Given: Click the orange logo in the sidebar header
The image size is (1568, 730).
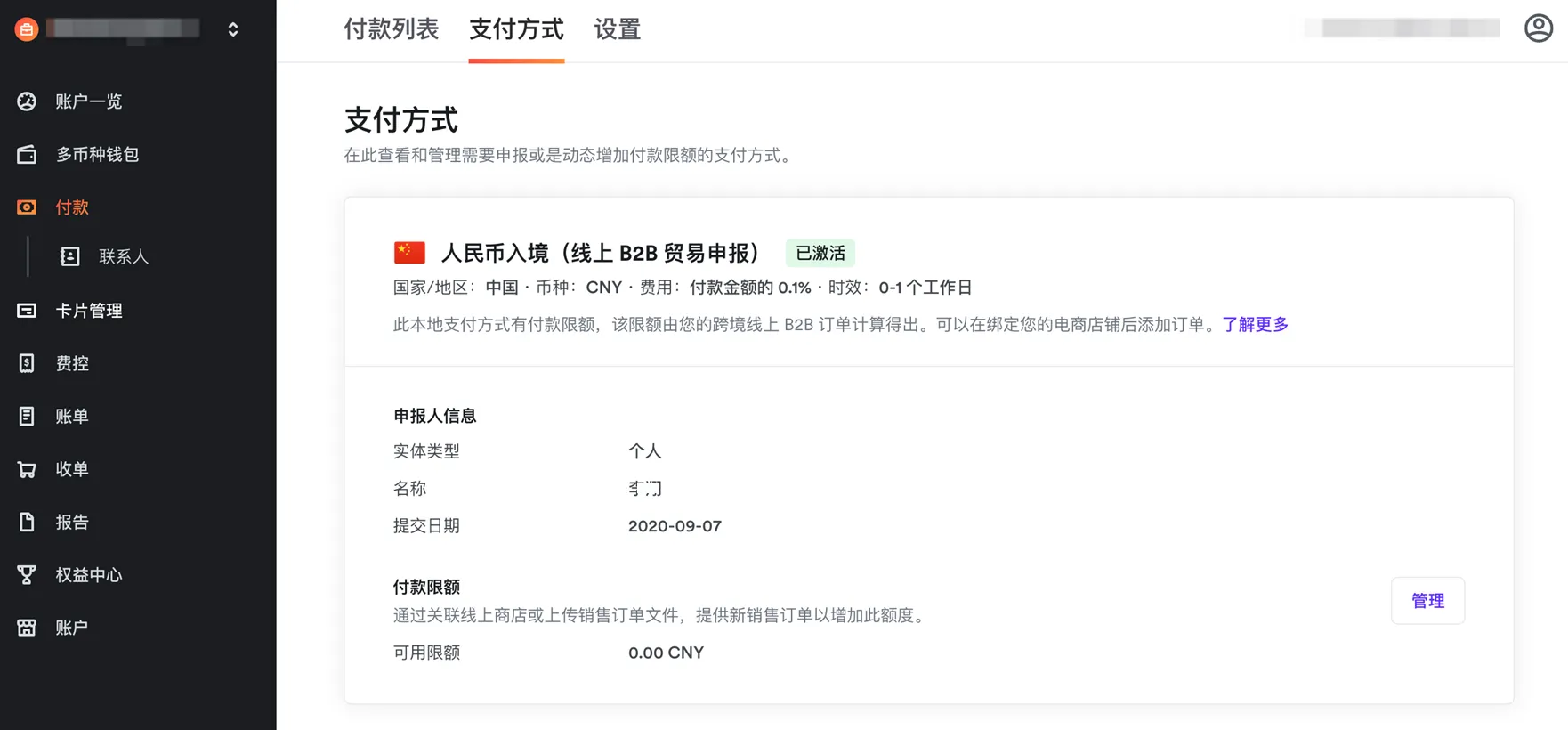Looking at the screenshot, I should pyautogui.click(x=27, y=29).
